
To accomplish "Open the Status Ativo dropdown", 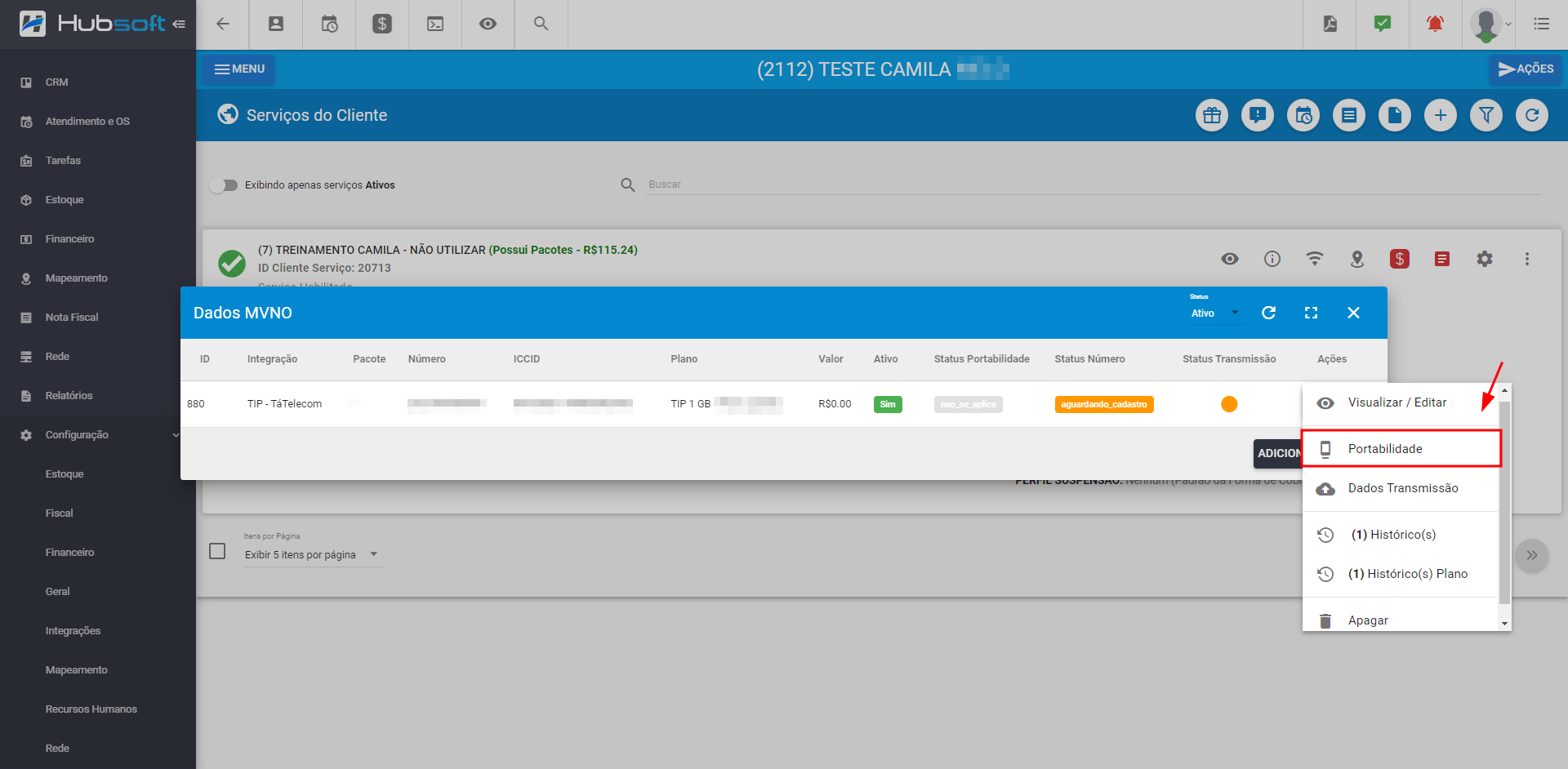I will coord(1216,313).
